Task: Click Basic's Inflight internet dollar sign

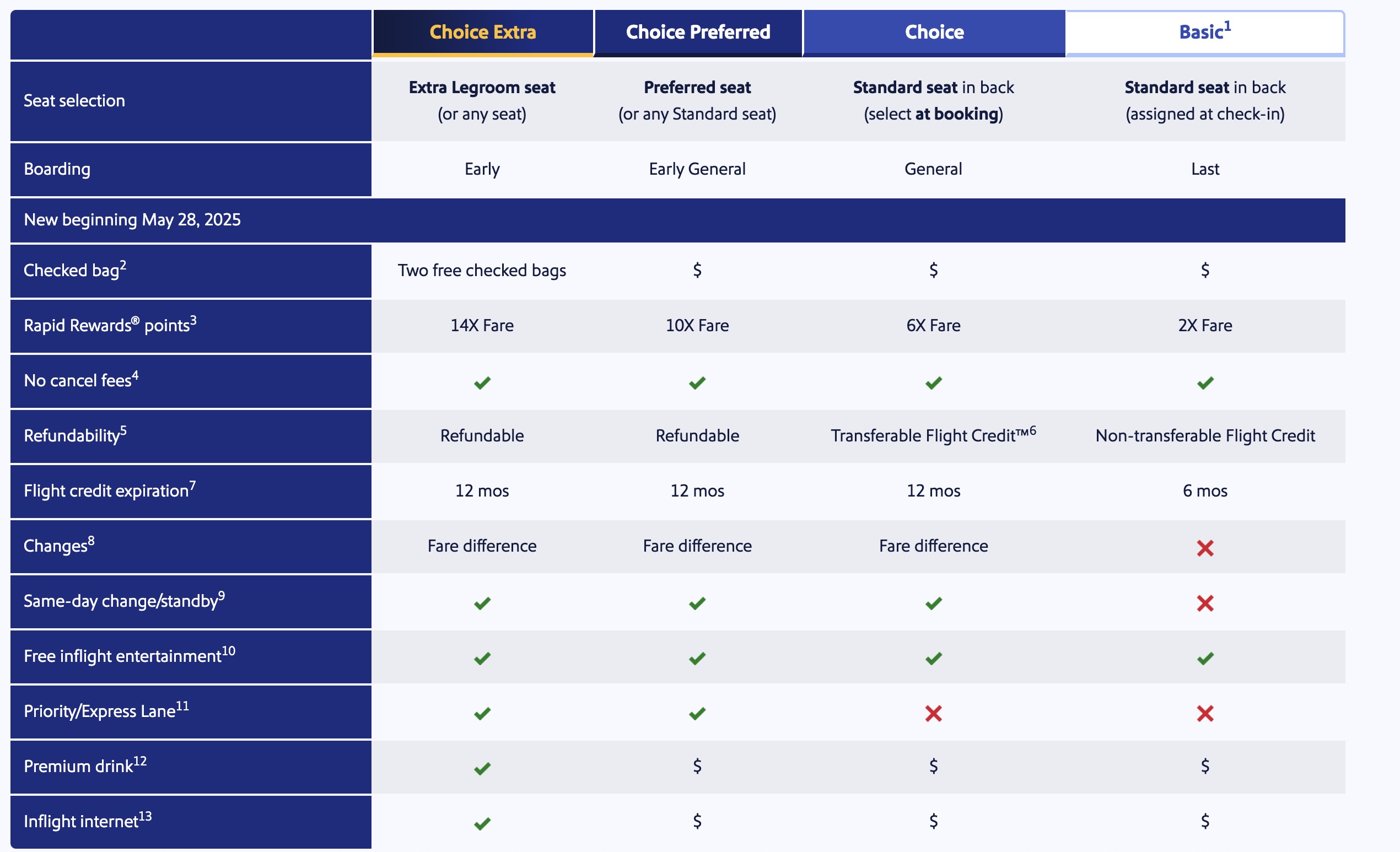Action: coord(1205,821)
